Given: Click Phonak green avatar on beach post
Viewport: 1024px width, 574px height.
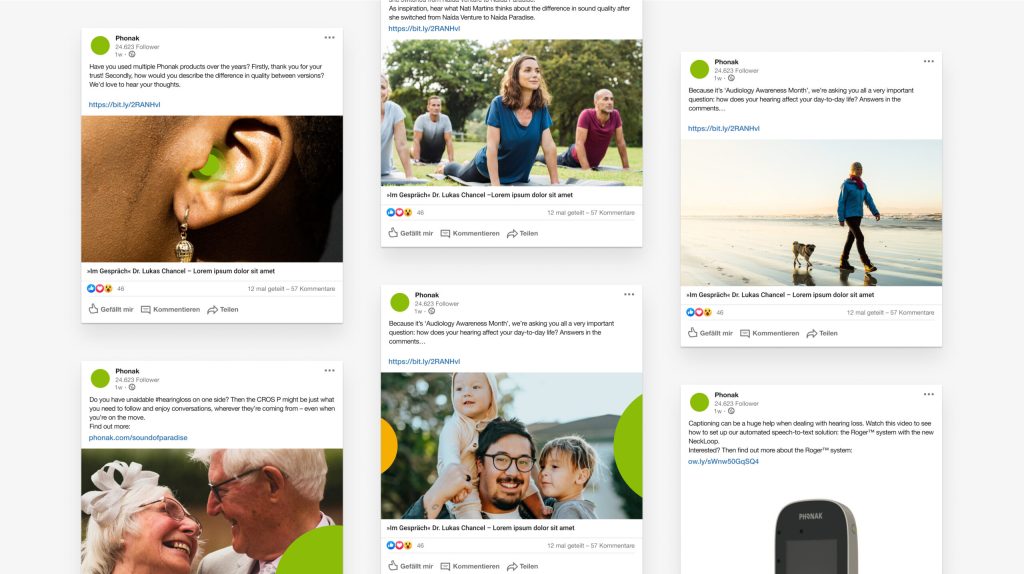Looking at the screenshot, I should click(699, 69).
